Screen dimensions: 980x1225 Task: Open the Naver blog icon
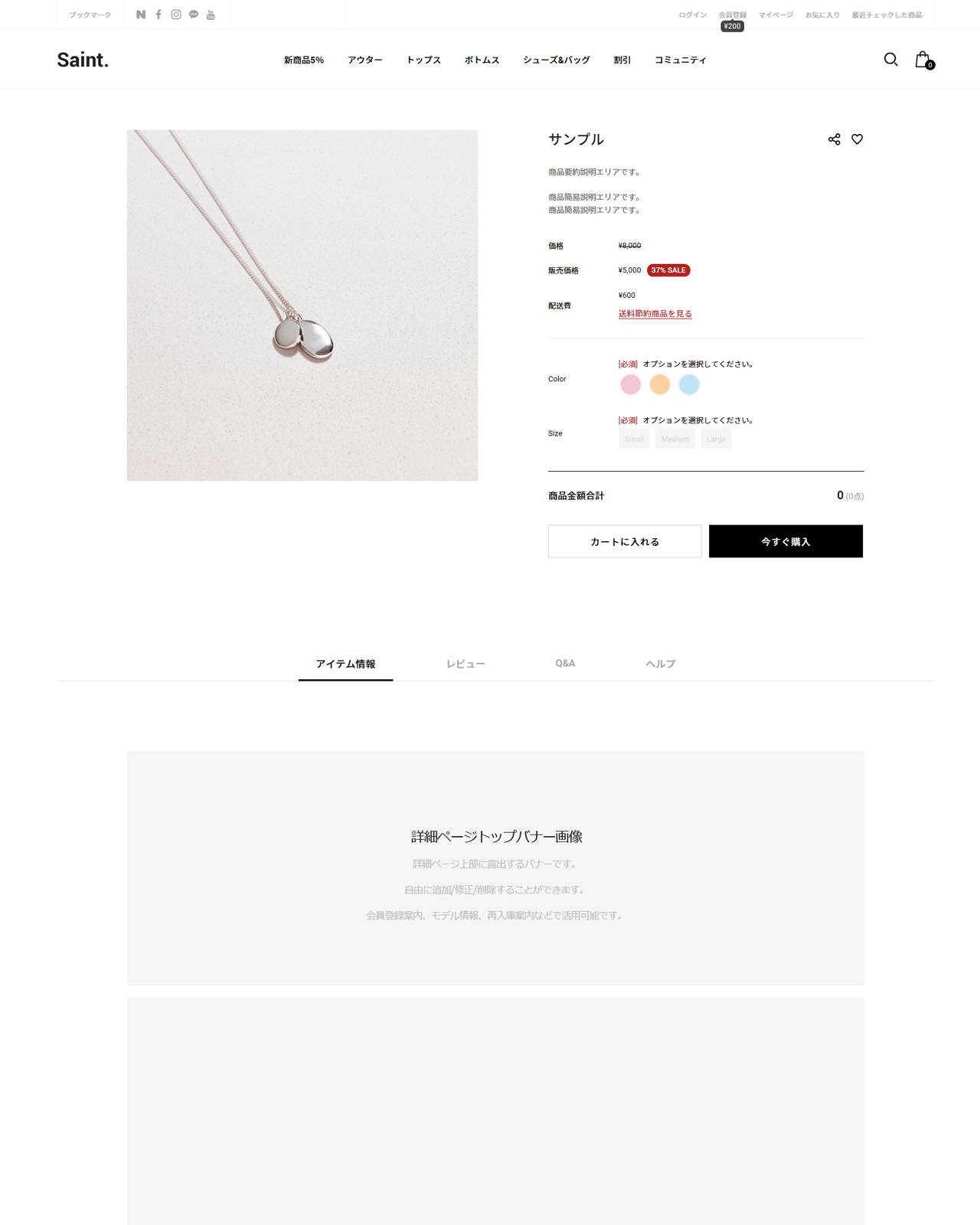click(141, 15)
